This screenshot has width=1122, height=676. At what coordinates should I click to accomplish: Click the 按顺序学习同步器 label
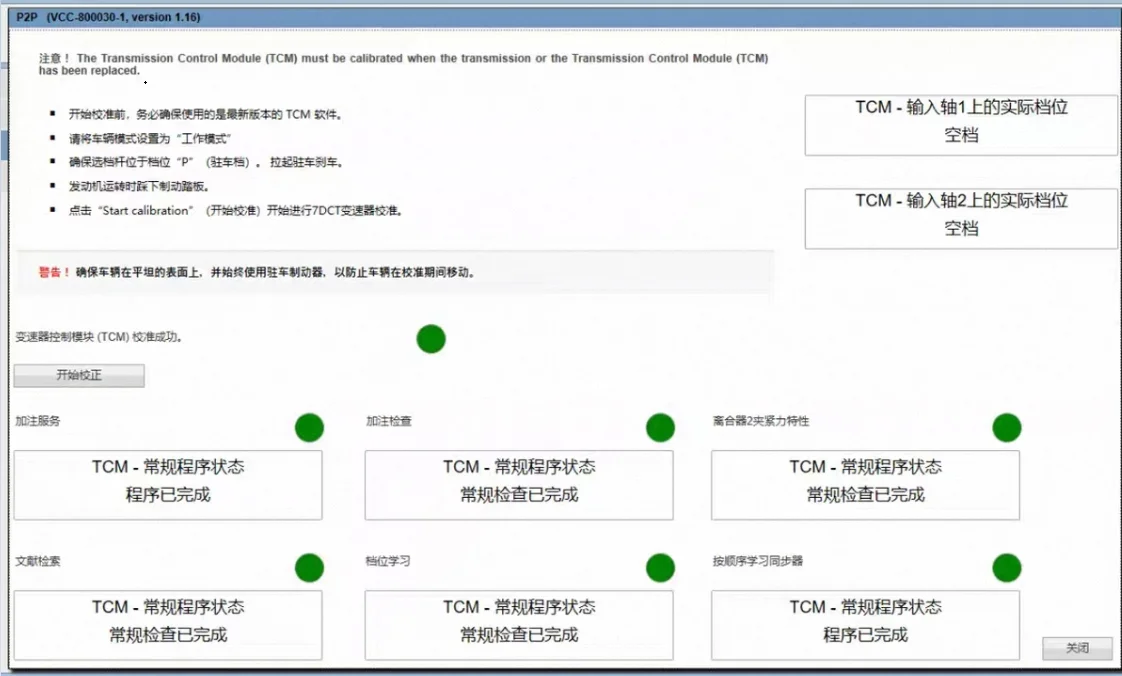tap(758, 562)
